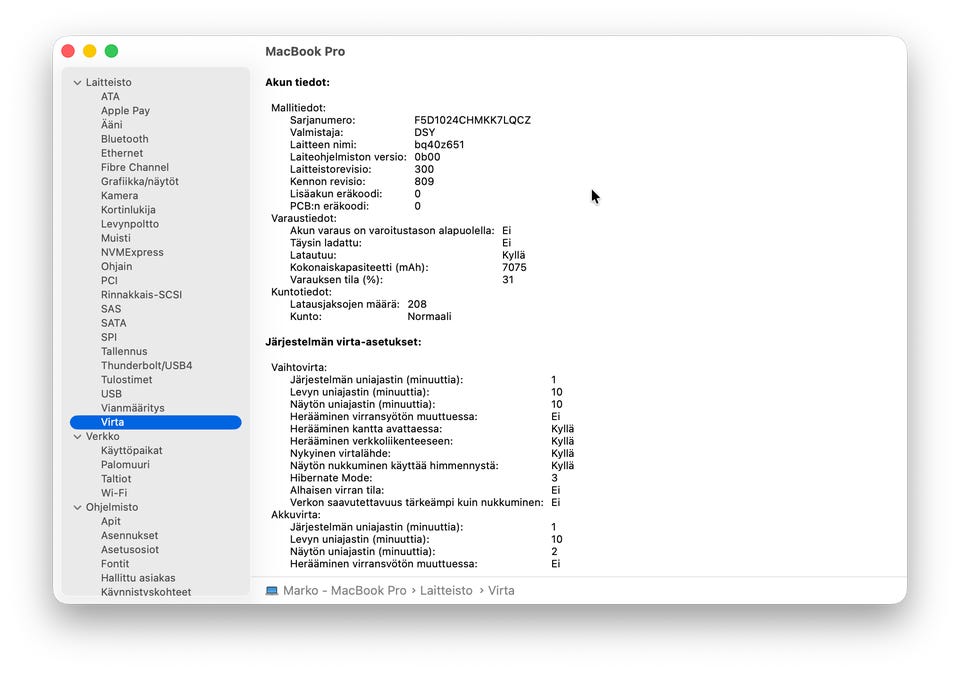Select Fontit in the software list

(x=114, y=563)
